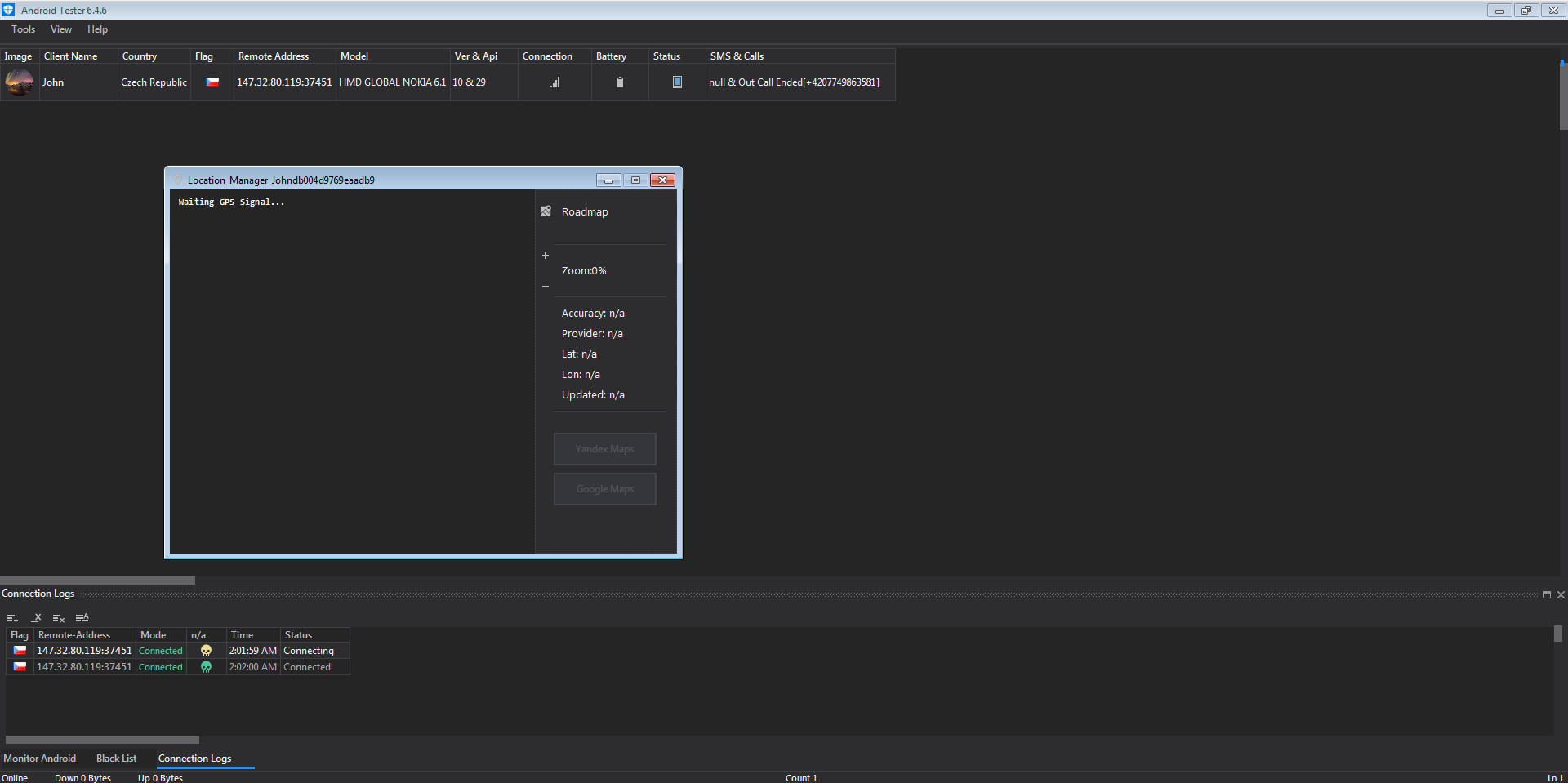Click the delete selected log icon
This screenshot has width=1568, height=783.
tap(36, 618)
